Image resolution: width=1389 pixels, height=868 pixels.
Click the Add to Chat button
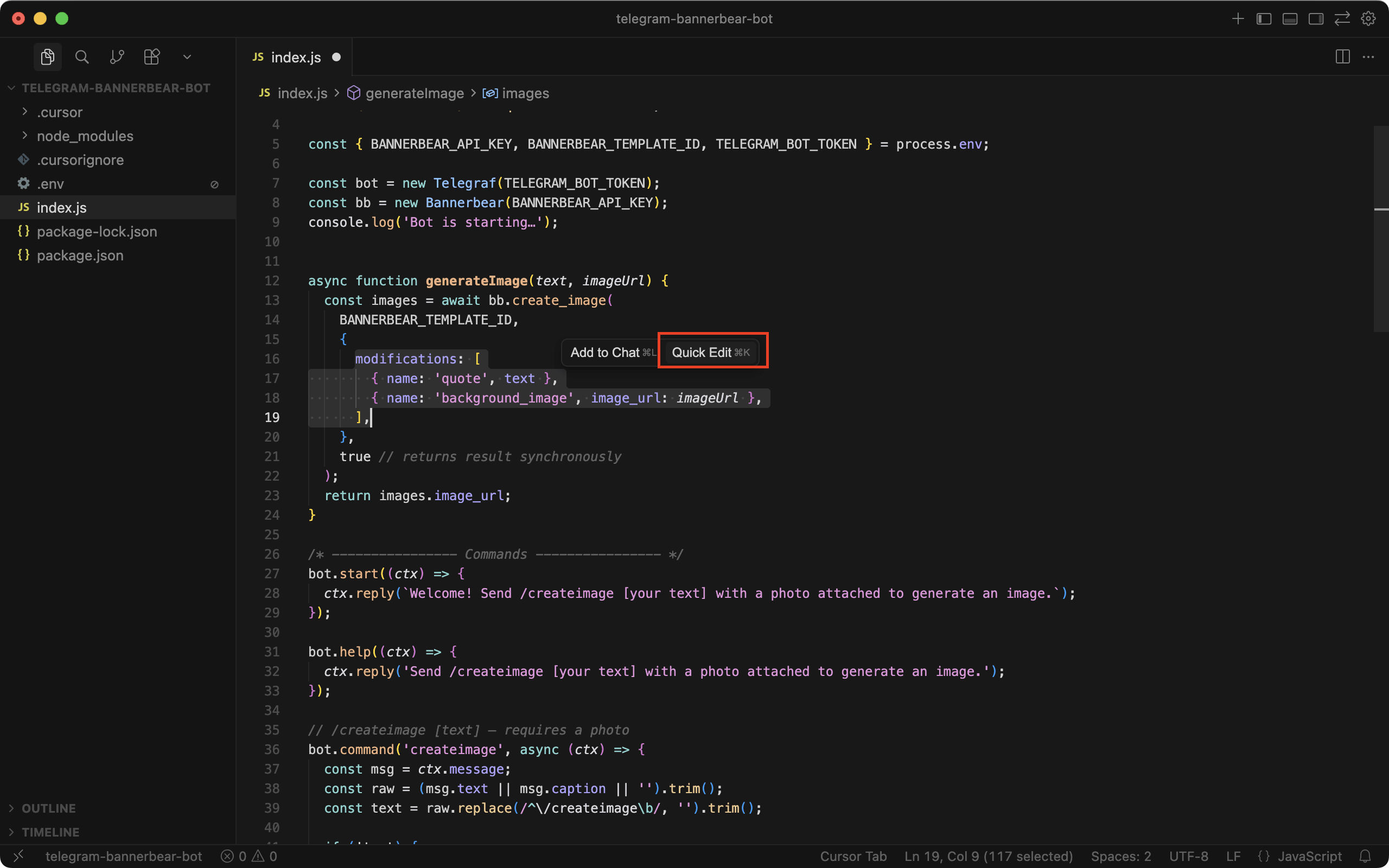point(606,352)
